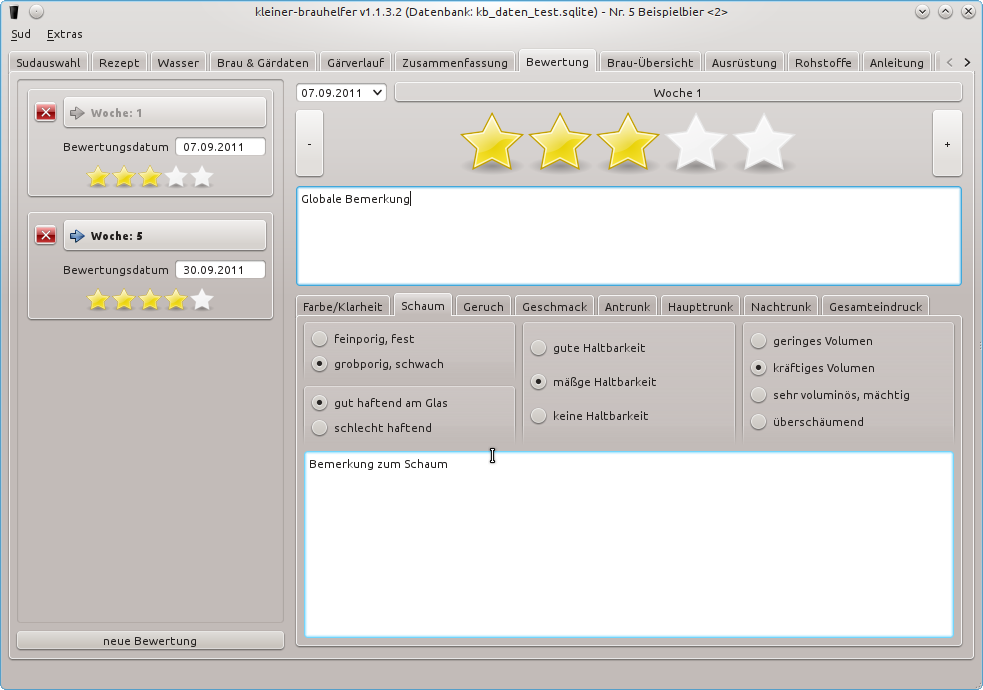Screen dimensions: 983x690
Task: Click the fourth large rating star
Action: (x=696, y=142)
